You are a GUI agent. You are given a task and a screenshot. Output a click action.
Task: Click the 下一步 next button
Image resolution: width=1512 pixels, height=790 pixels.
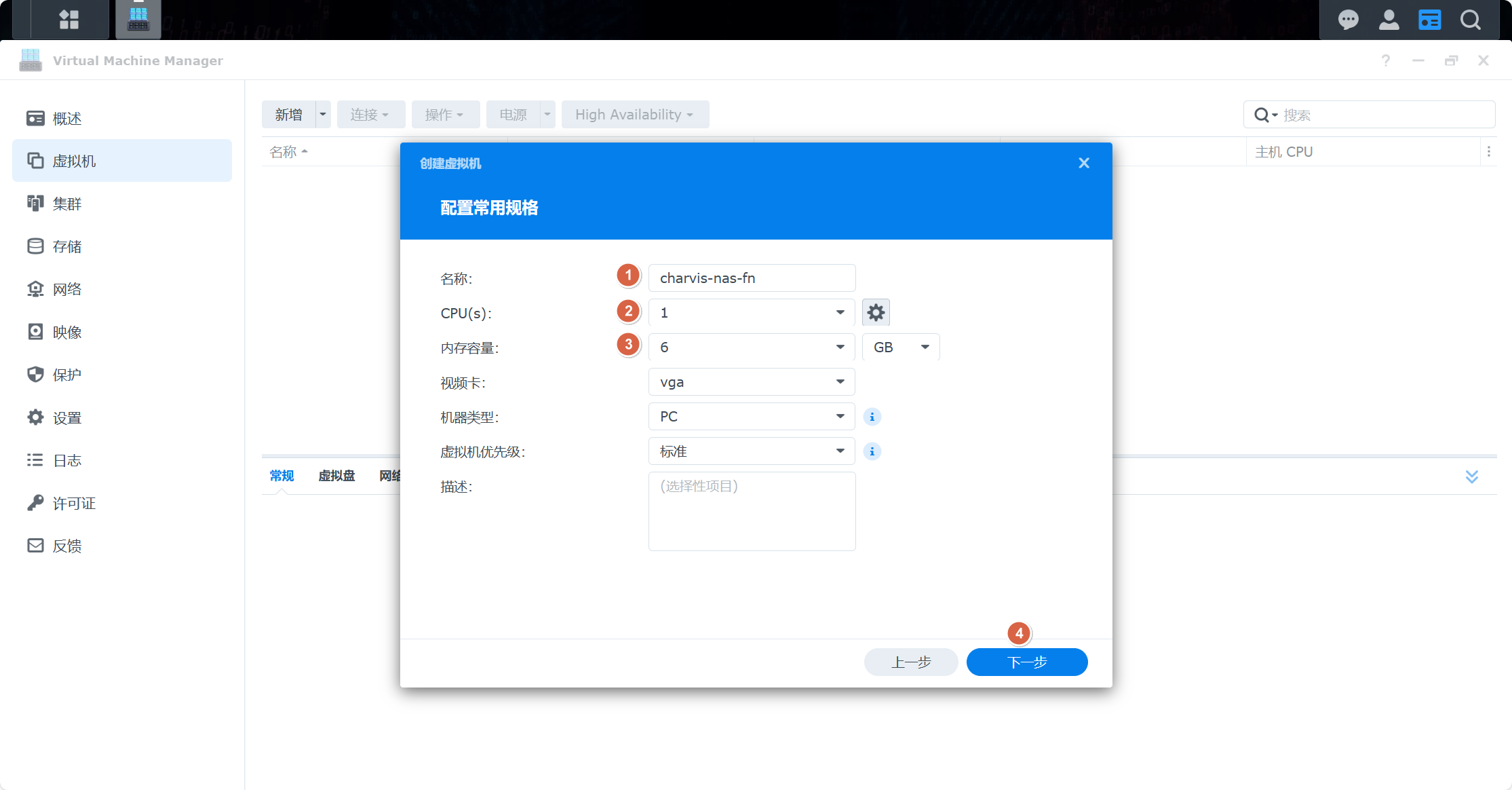[1026, 662]
